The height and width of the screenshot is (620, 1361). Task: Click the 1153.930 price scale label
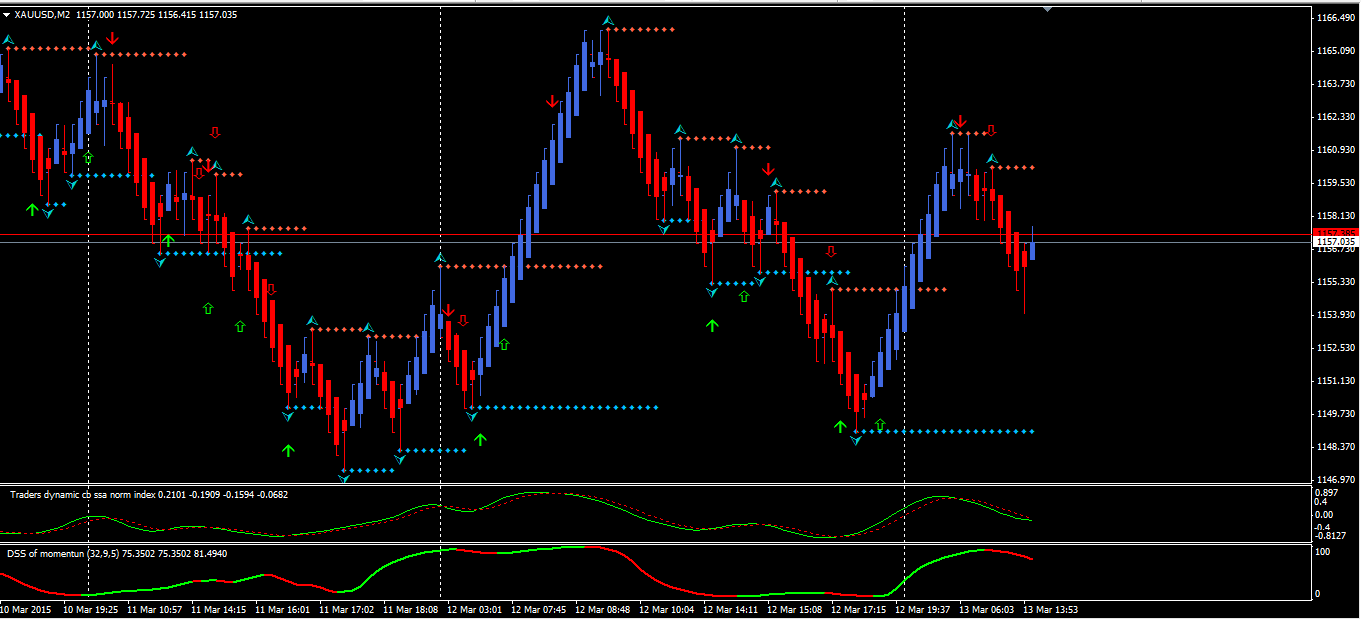(x=1336, y=315)
